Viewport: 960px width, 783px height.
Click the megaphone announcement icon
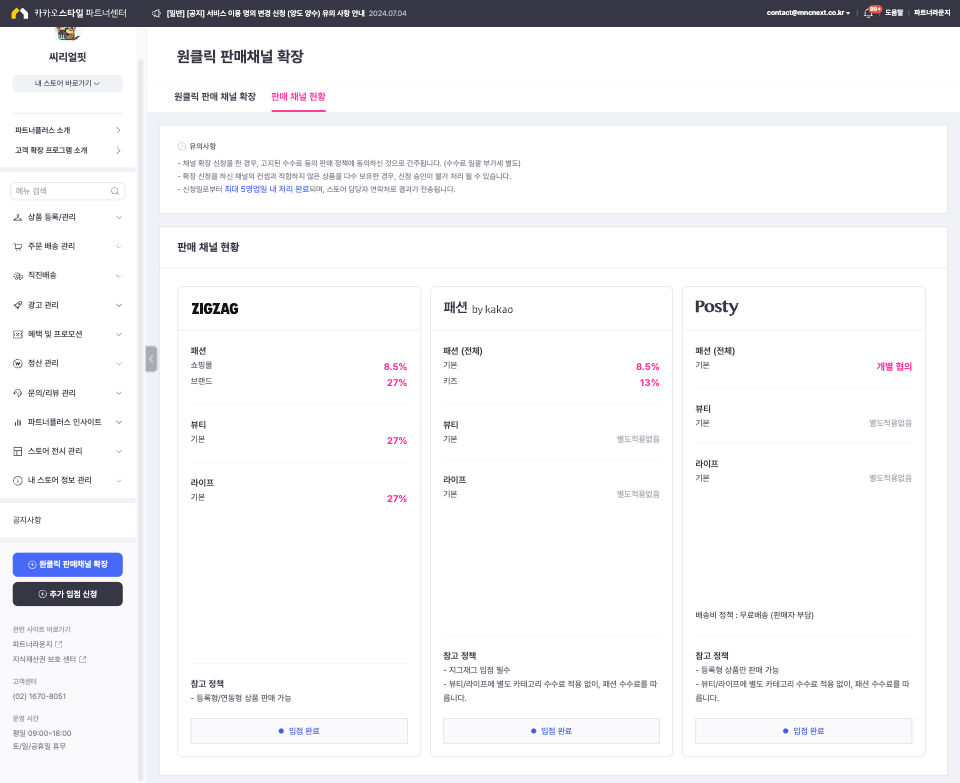[156, 13]
